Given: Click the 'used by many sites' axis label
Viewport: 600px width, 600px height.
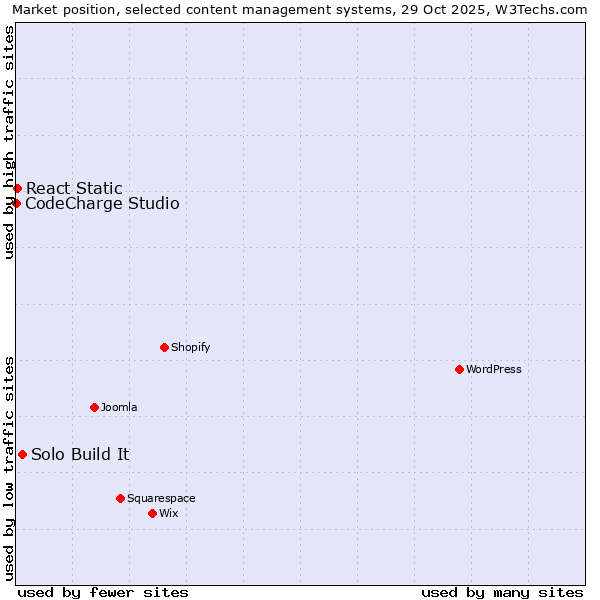Looking at the screenshot, I should [x=502, y=592].
